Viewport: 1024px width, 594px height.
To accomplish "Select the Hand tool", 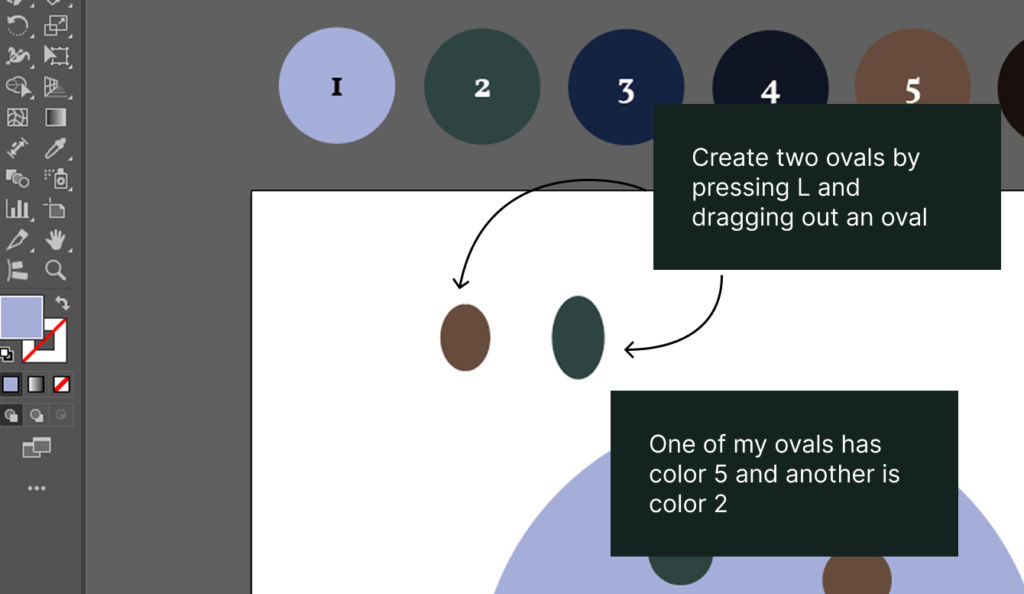I will point(56,240).
